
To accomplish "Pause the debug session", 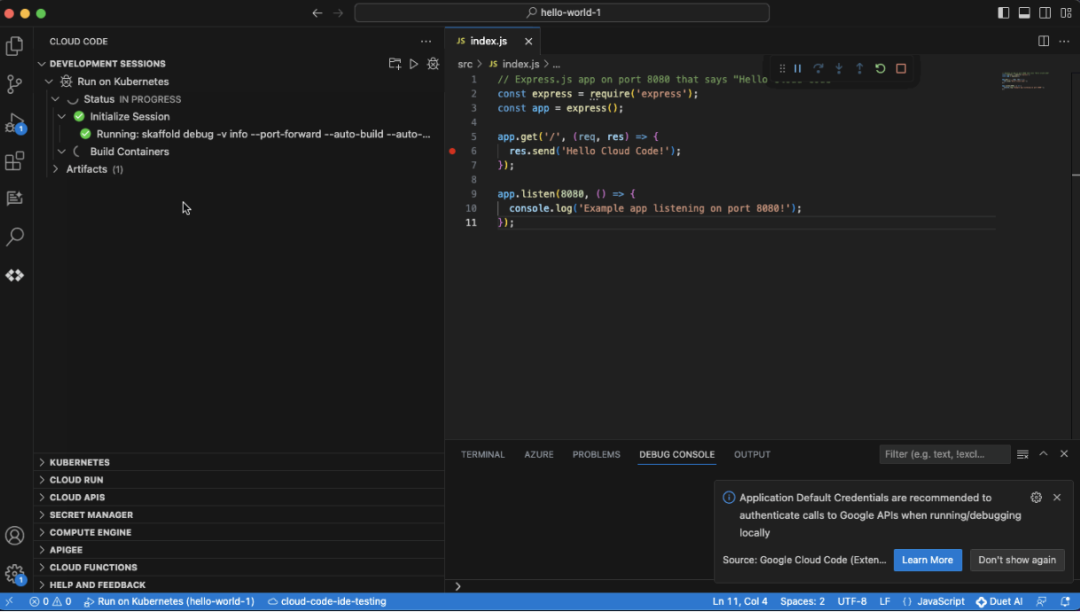I will (798, 69).
